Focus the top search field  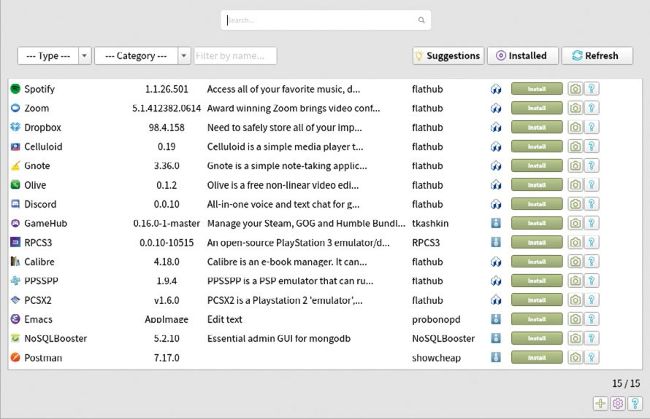coord(320,20)
